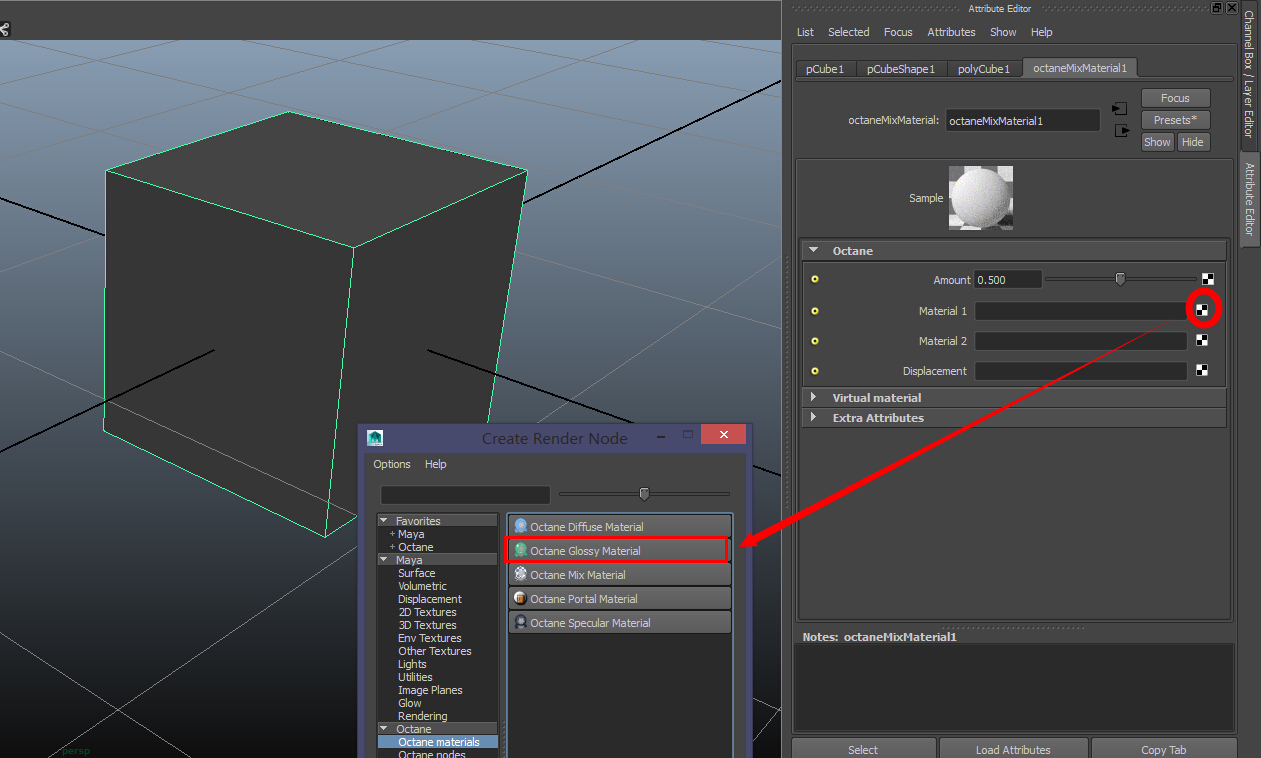Expand the Octane entry under Favorites
The height and width of the screenshot is (758, 1261).
392,547
